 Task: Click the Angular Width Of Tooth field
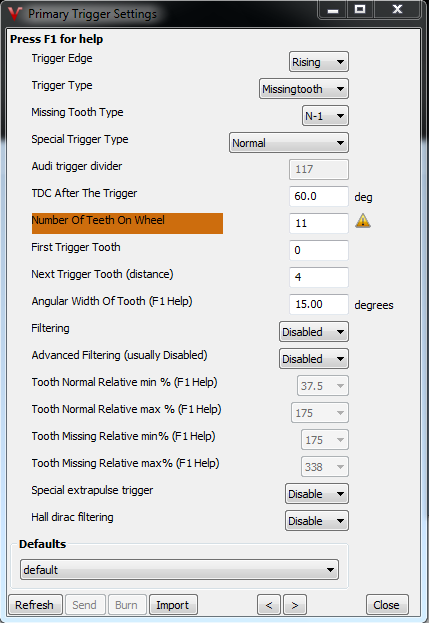point(319,304)
